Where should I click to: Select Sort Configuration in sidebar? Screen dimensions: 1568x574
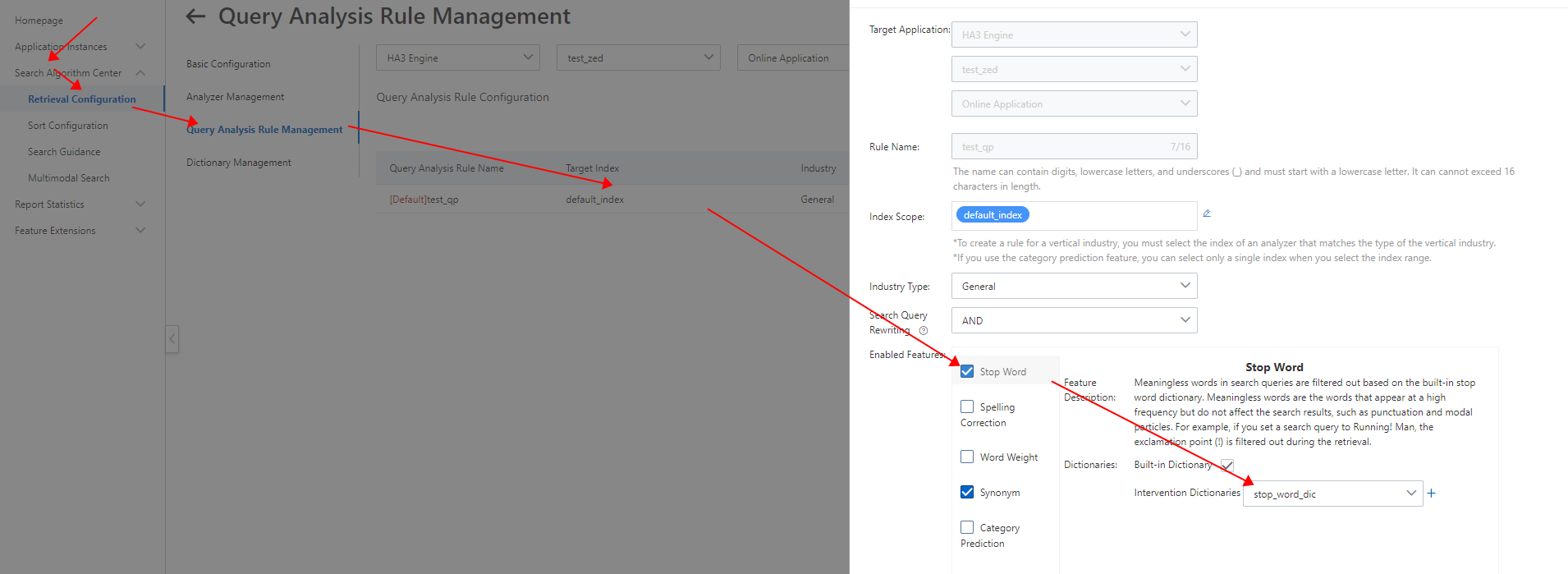click(68, 126)
